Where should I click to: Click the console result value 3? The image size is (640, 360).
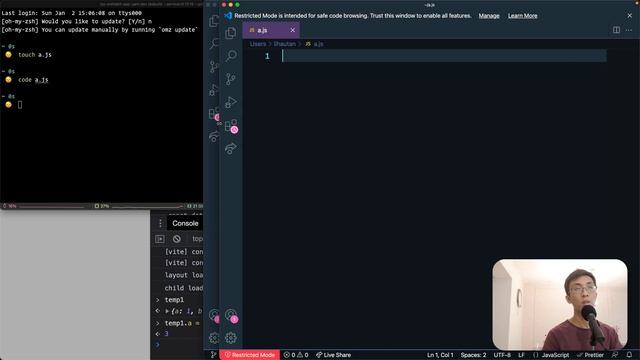(166, 334)
